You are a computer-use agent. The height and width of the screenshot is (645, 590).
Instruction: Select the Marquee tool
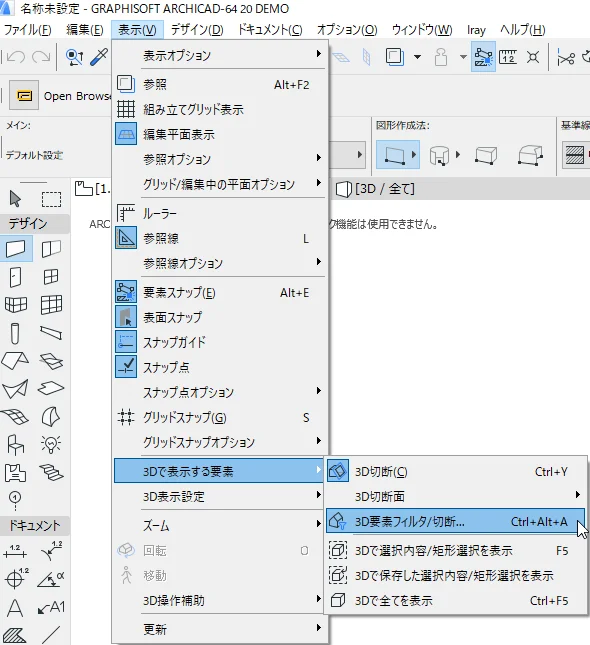coord(51,199)
